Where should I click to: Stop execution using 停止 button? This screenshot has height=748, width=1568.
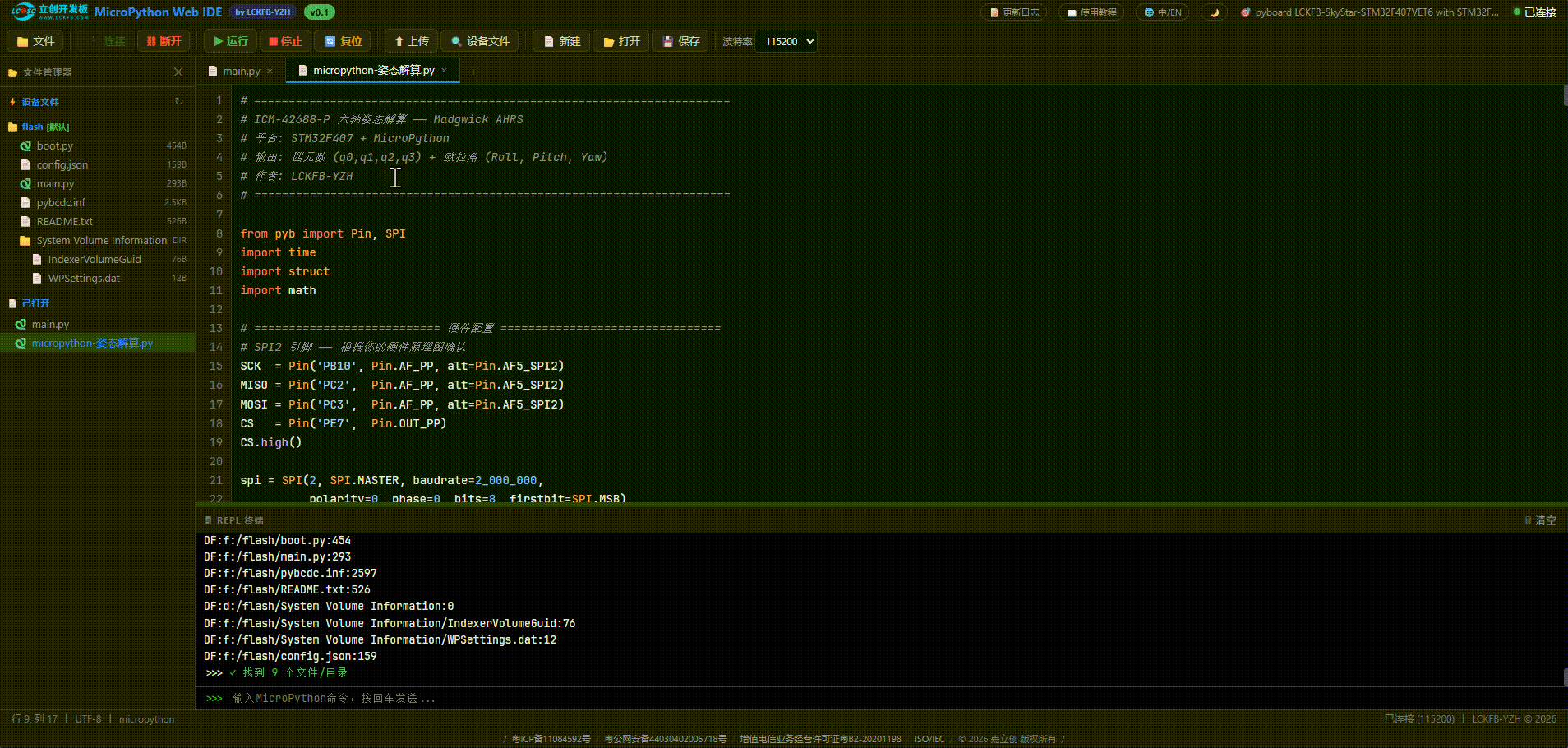[x=285, y=41]
